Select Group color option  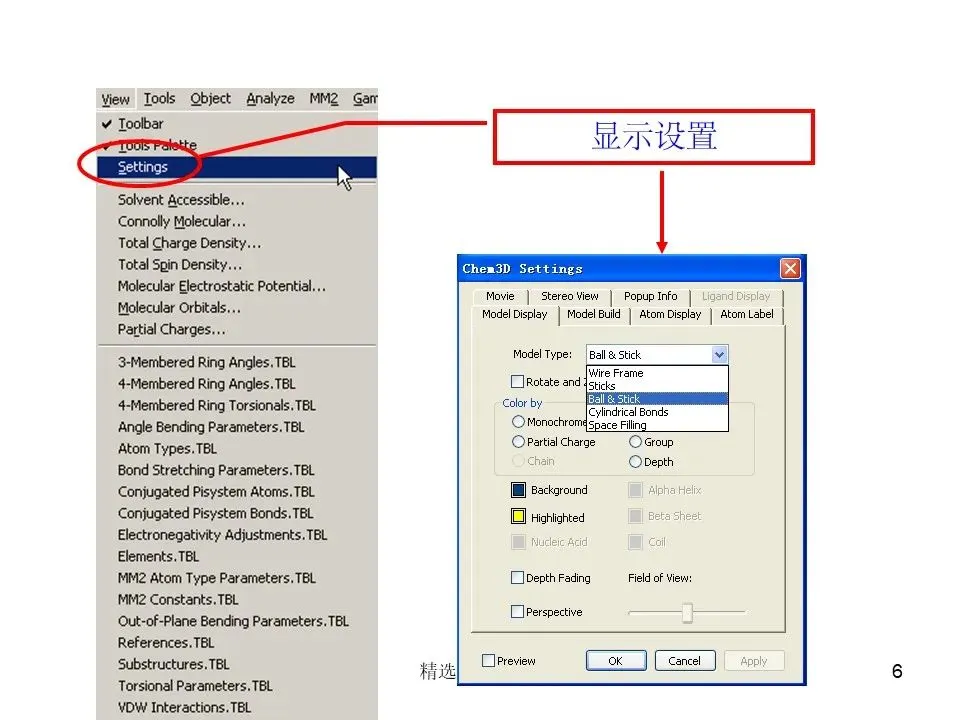point(636,441)
